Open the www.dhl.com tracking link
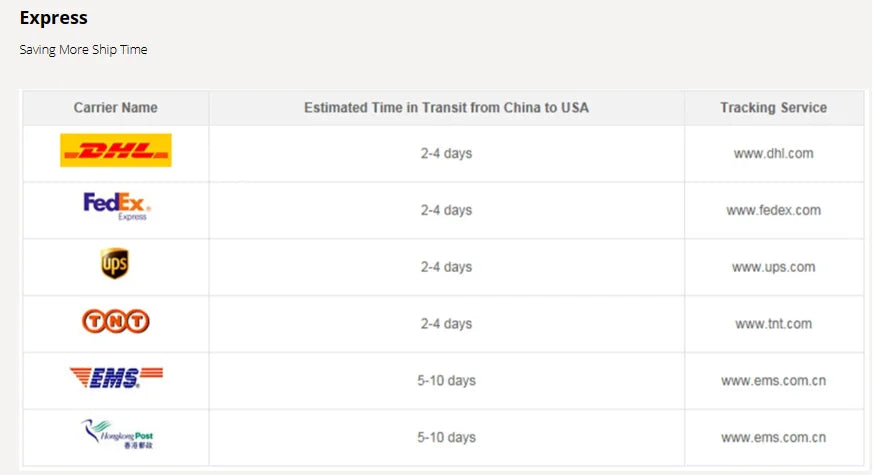Viewport: 873px width, 475px height. pyautogui.click(x=773, y=154)
